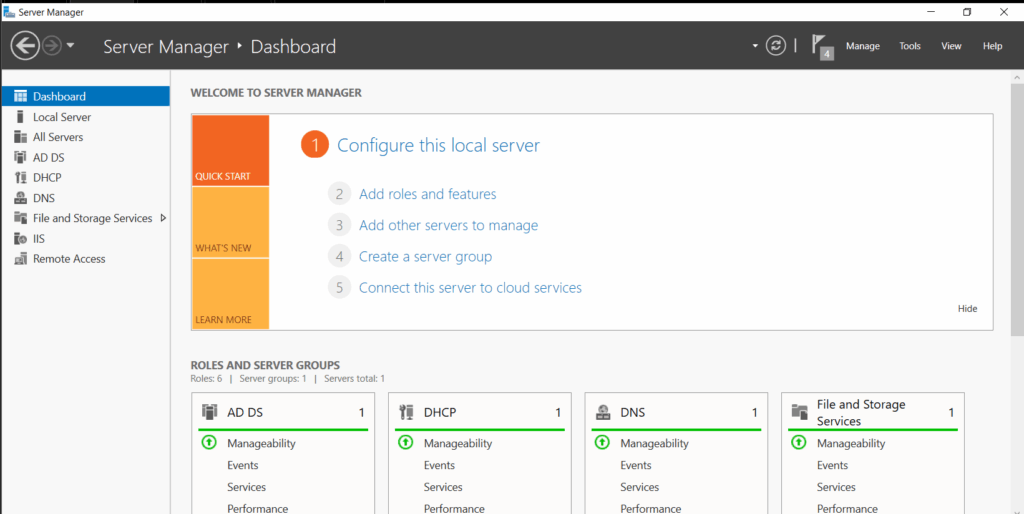Viewport: 1024px width, 514px height.
Task: Open the Tools menu
Action: [x=909, y=46]
